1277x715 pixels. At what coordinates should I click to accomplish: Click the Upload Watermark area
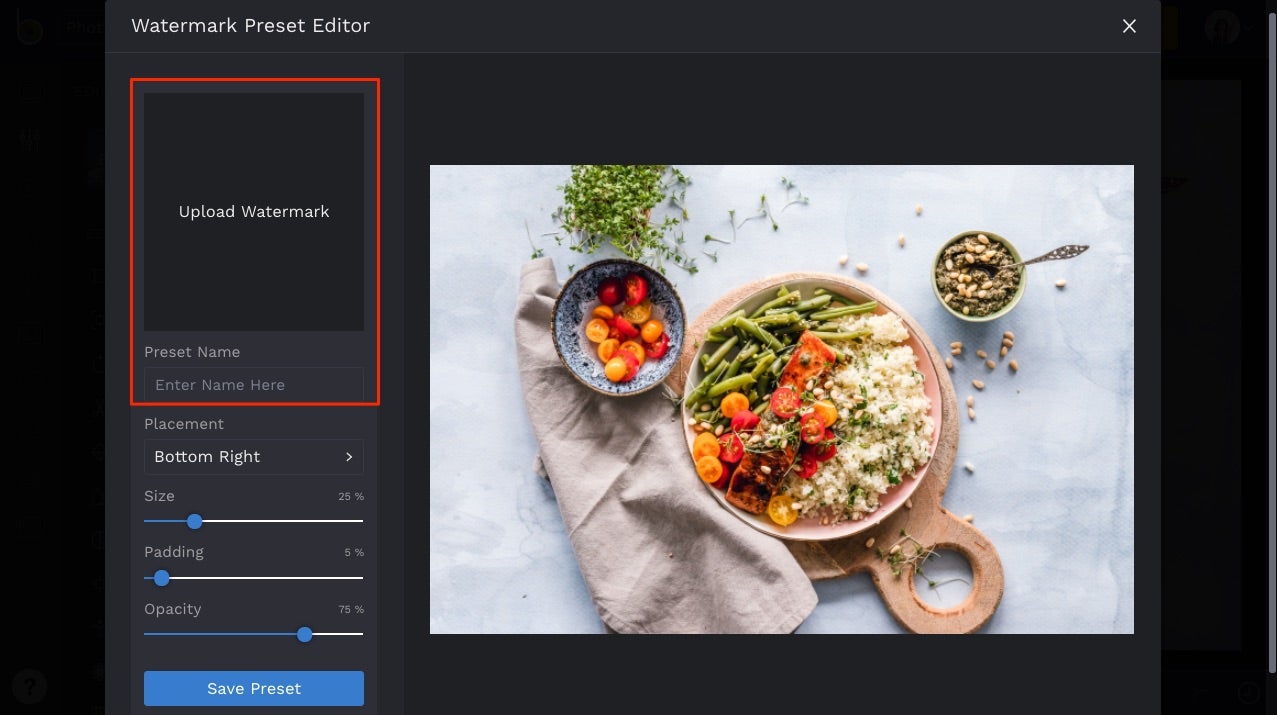[x=253, y=211]
